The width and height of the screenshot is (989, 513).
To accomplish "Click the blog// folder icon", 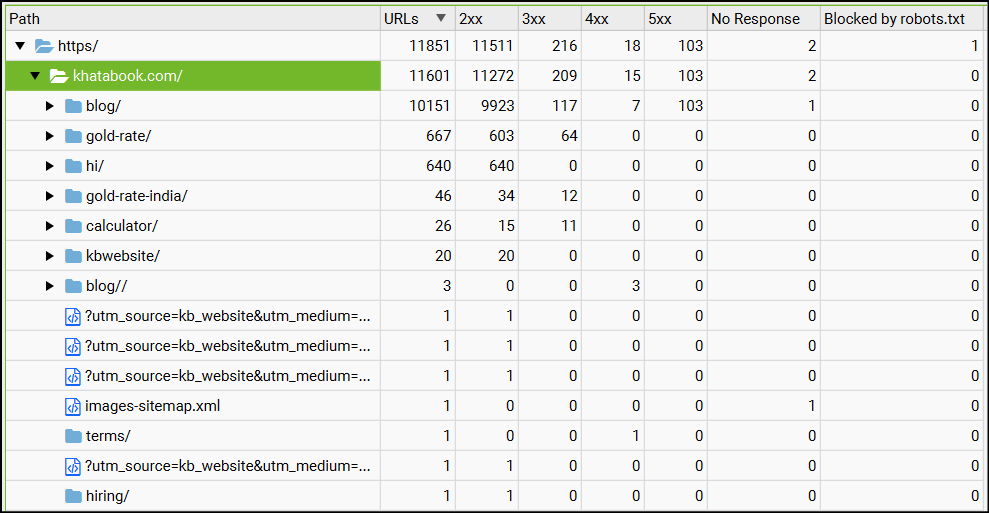I will (73, 286).
